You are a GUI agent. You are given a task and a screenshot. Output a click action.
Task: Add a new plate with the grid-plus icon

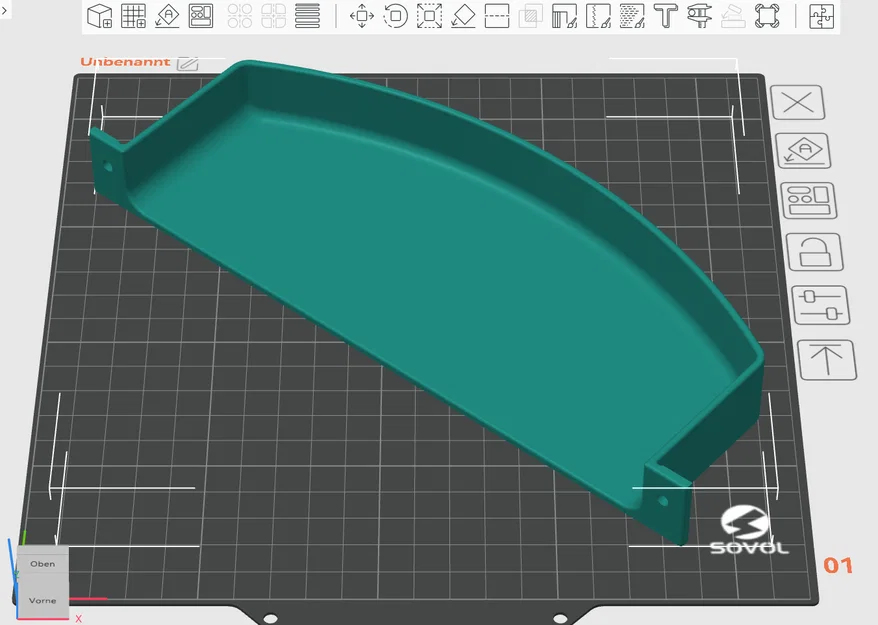(133, 16)
